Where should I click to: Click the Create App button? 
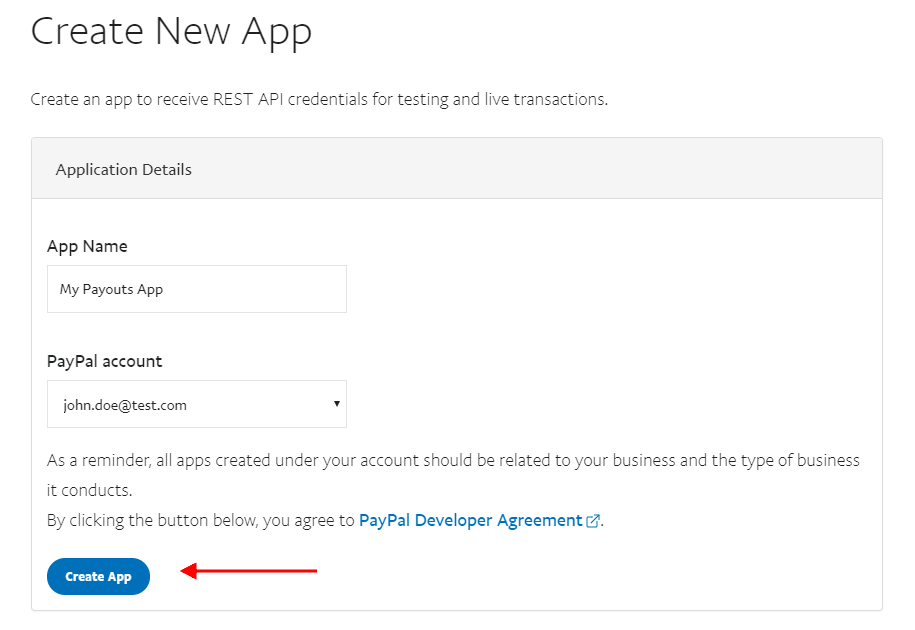[x=98, y=576]
